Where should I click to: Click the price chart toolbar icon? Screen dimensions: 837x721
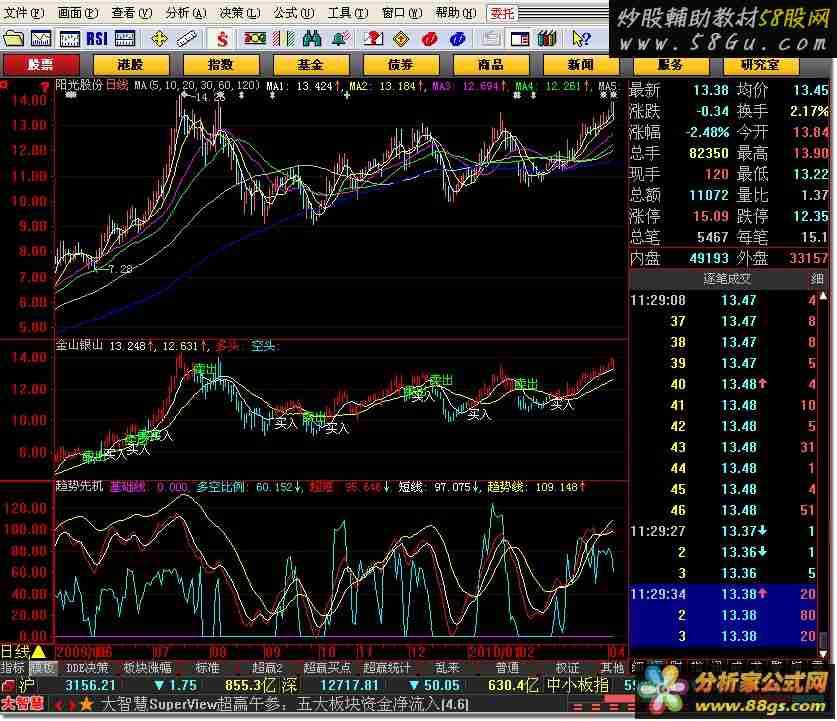pyautogui.click(x=41, y=38)
